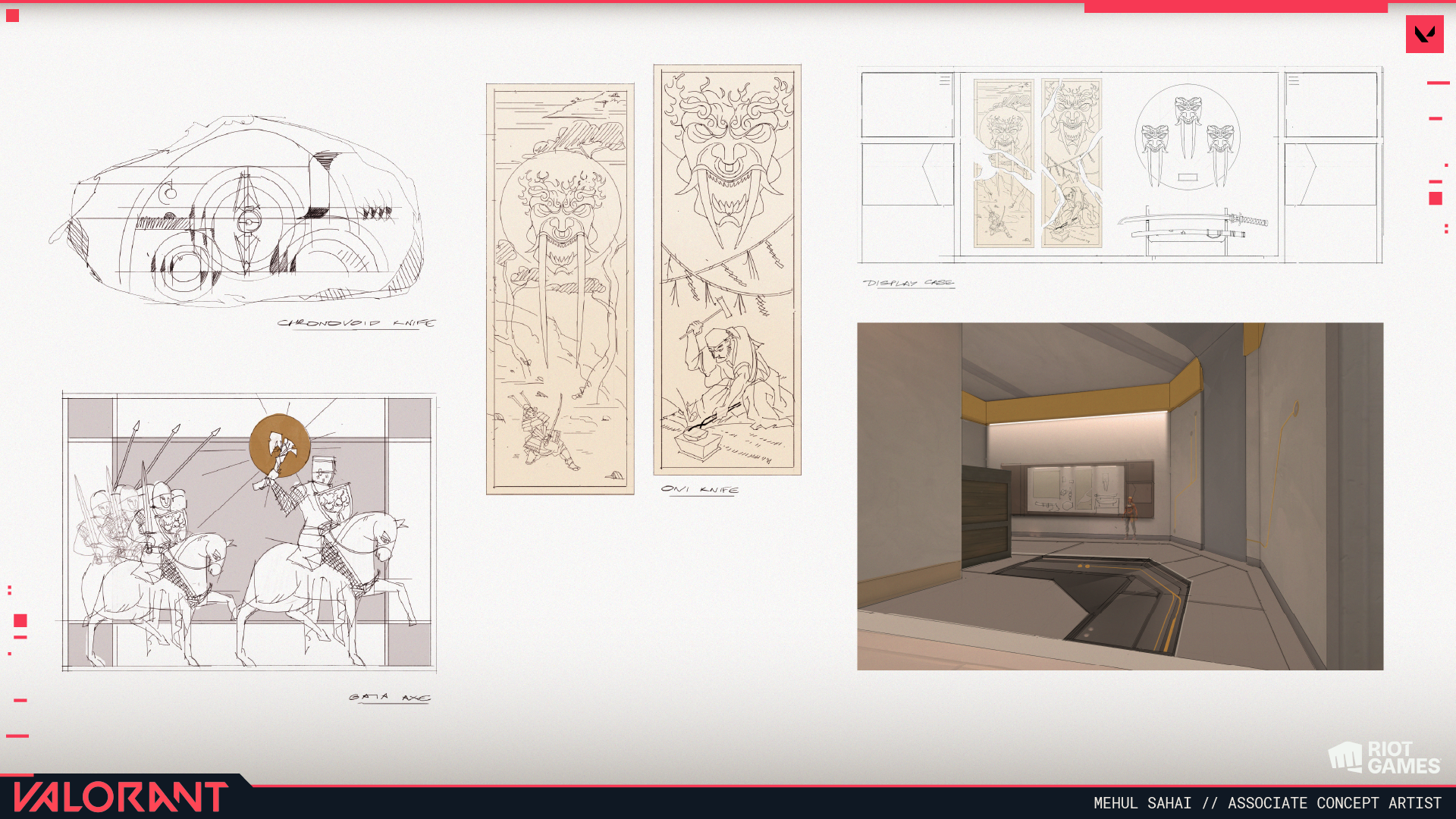Open the Oni swordsmith scroll panel
The height and width of the screenshot is (819, 1456).
727,270
